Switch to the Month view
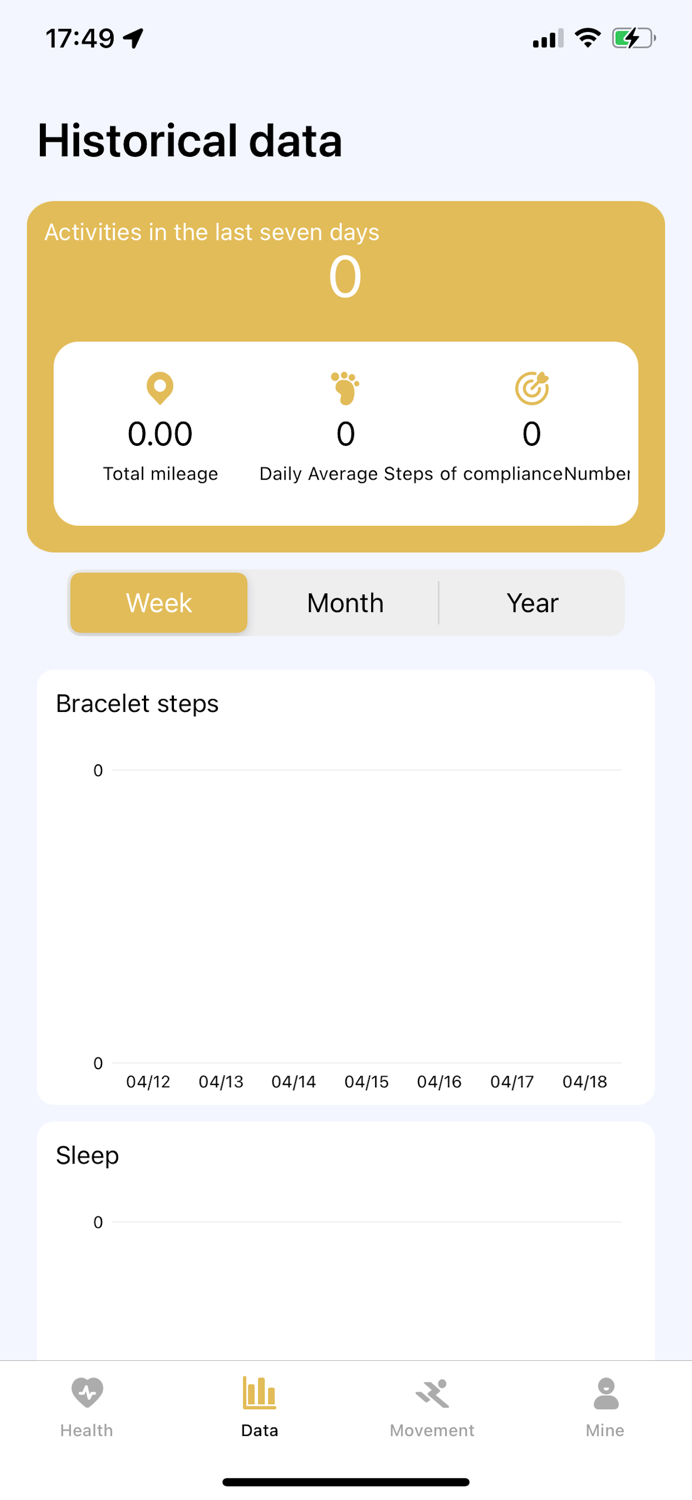 tap(345, 603)
